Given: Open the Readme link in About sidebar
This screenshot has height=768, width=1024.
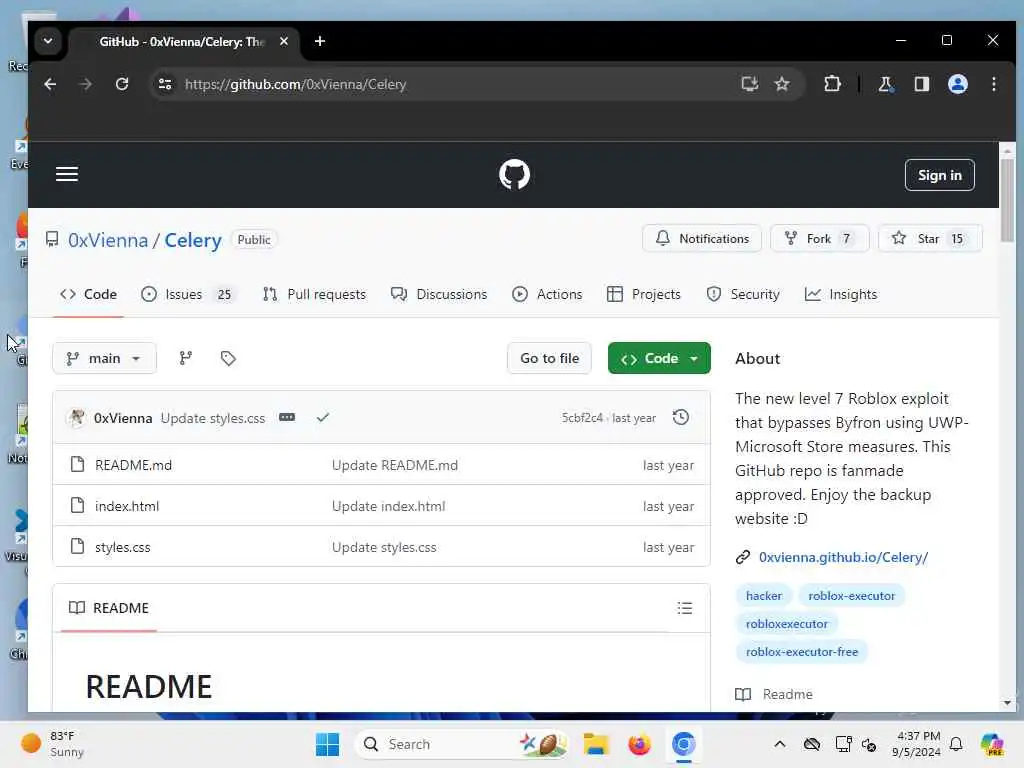Looking at the screenshot, I should 787,694.
